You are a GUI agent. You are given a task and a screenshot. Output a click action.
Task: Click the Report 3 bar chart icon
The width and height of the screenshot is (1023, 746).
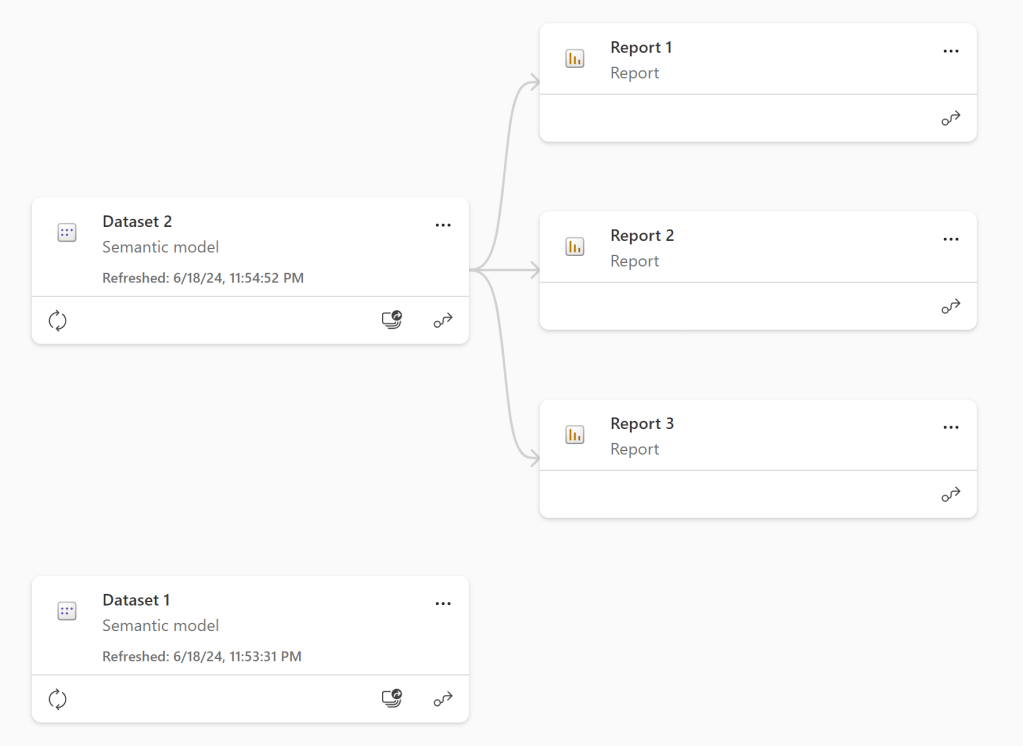pos(574,435)
